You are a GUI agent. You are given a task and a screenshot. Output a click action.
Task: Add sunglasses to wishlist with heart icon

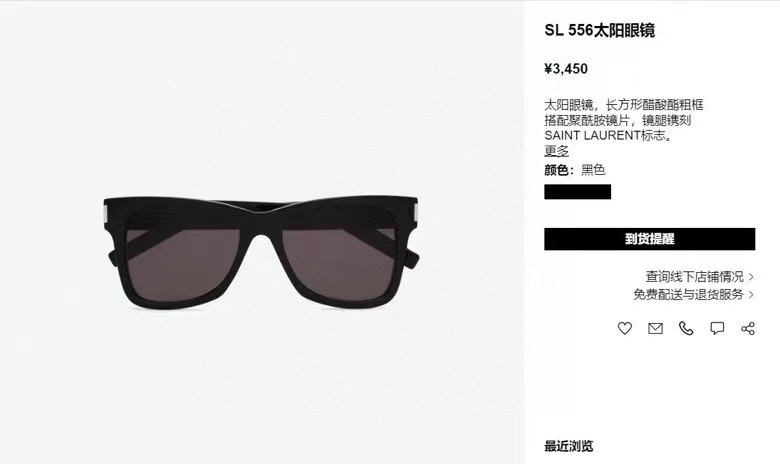tap(625, 328)
